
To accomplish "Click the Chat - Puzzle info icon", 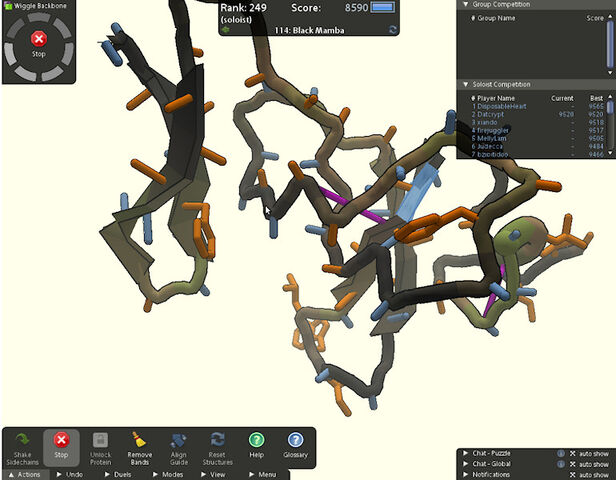I will (x=561, y=453).
